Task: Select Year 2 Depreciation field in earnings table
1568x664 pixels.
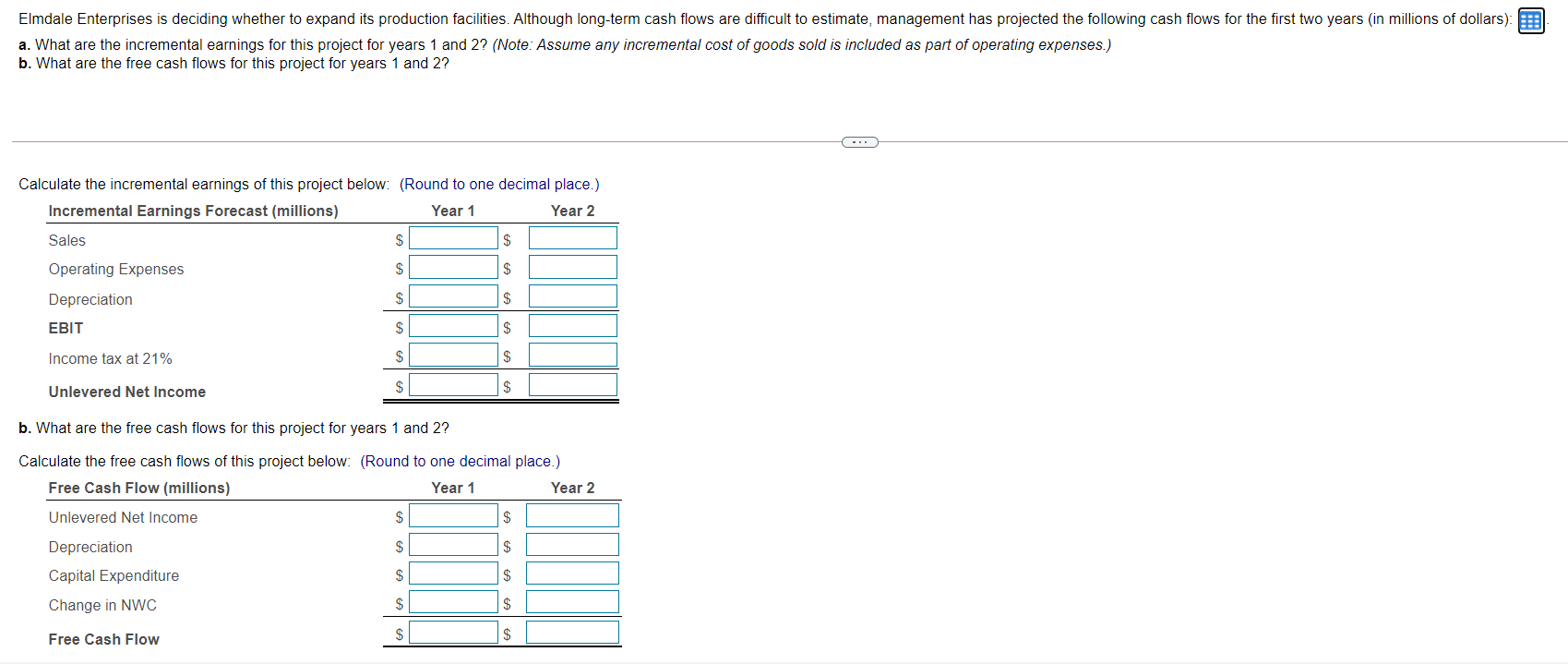Action: coord(573,296)
